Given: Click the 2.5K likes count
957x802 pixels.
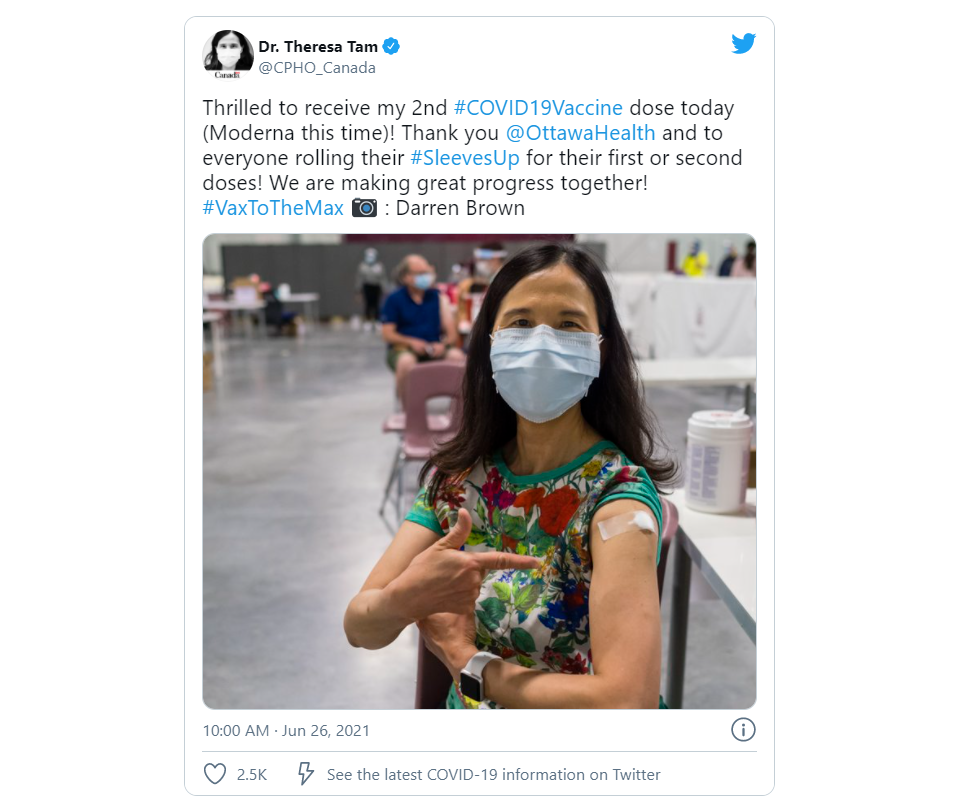Looking at the screenshot, I should pyautogui.click(x=252, y=775).
